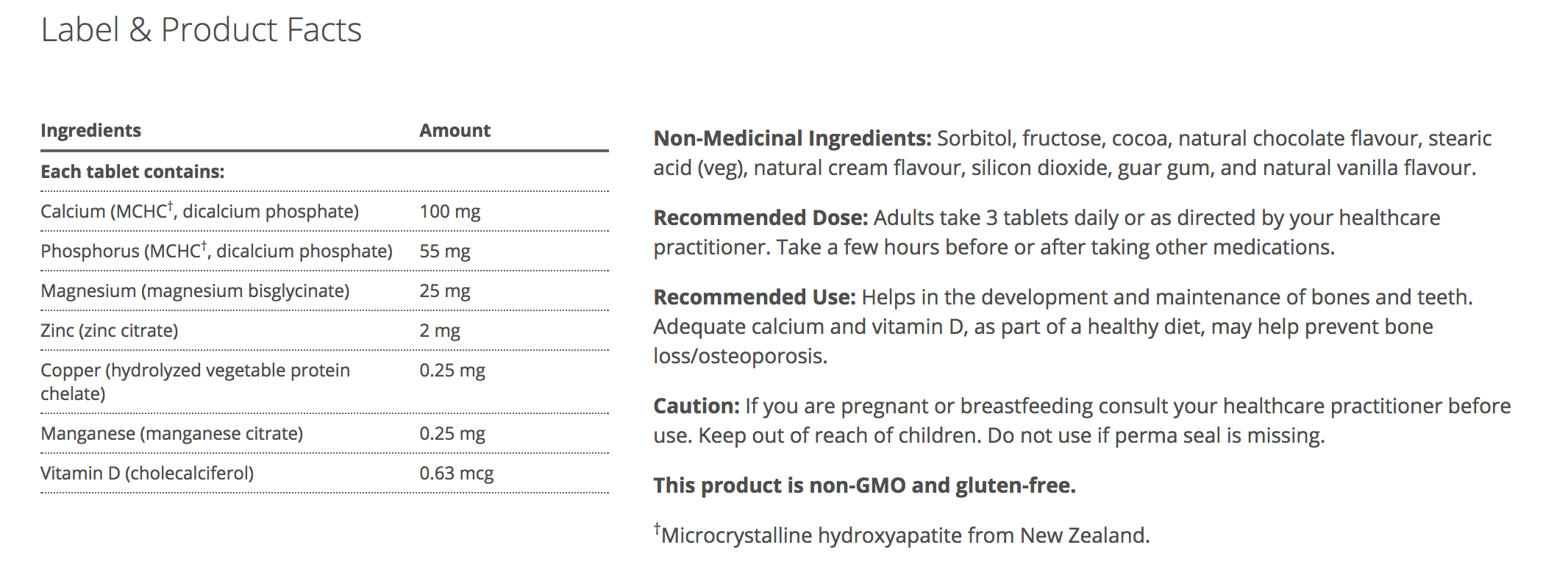
Task: Select Magnesium (magnesium bisglycinate) entry
Action: click(x=195, y=291)
